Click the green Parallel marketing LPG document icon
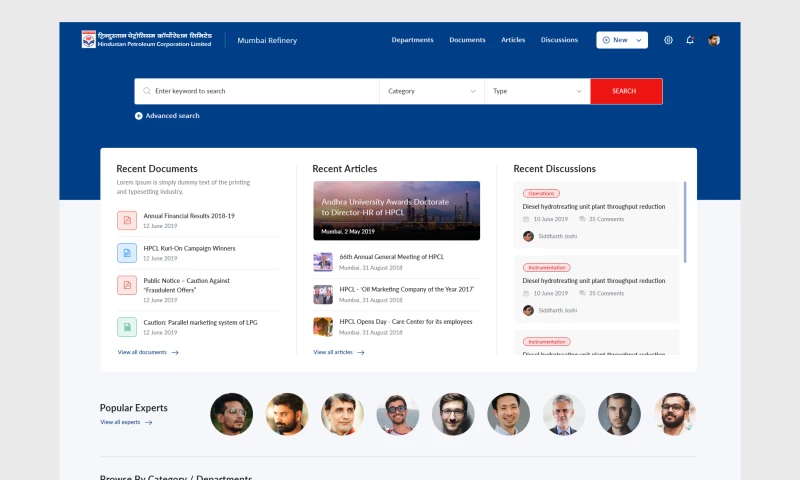 tap(127, 327)
